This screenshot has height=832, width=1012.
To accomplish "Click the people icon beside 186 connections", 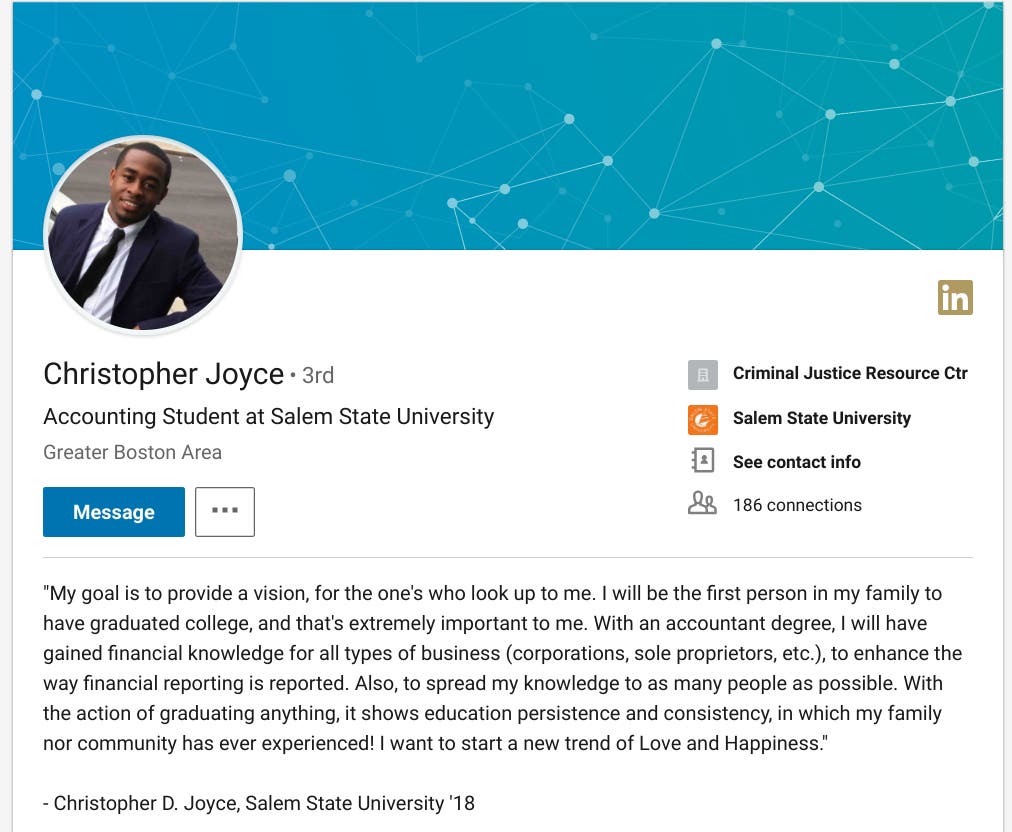I will [703, 504].
